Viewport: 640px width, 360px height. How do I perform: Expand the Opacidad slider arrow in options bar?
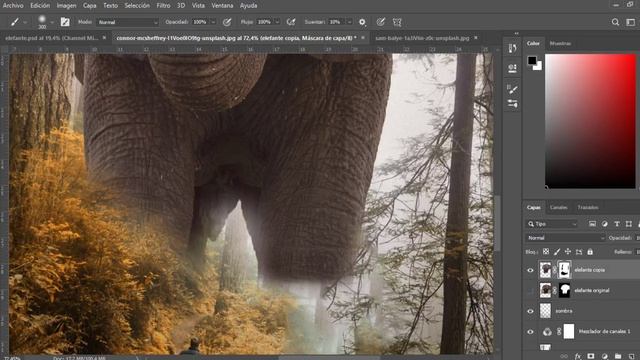pyautogui.click(x=213, y=22)
